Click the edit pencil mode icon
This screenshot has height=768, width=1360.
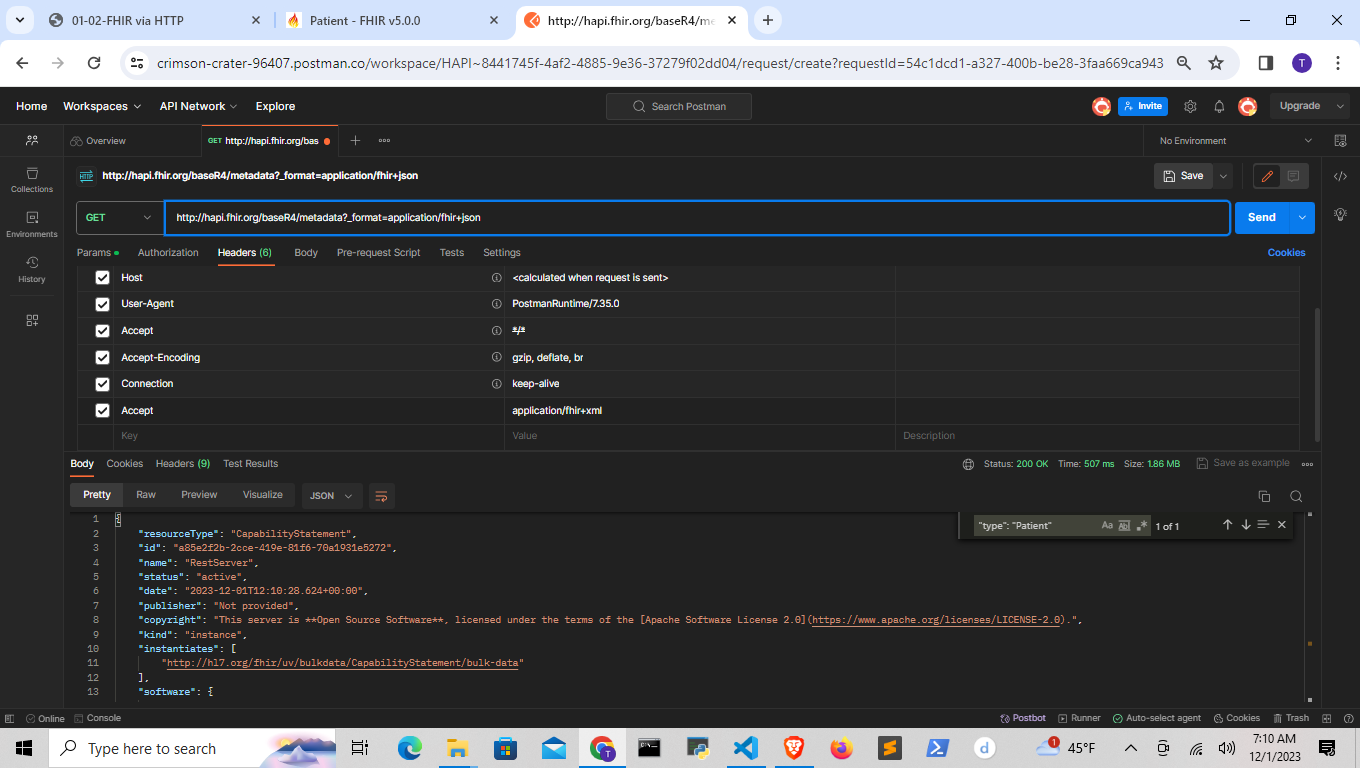coord(1267,176)
